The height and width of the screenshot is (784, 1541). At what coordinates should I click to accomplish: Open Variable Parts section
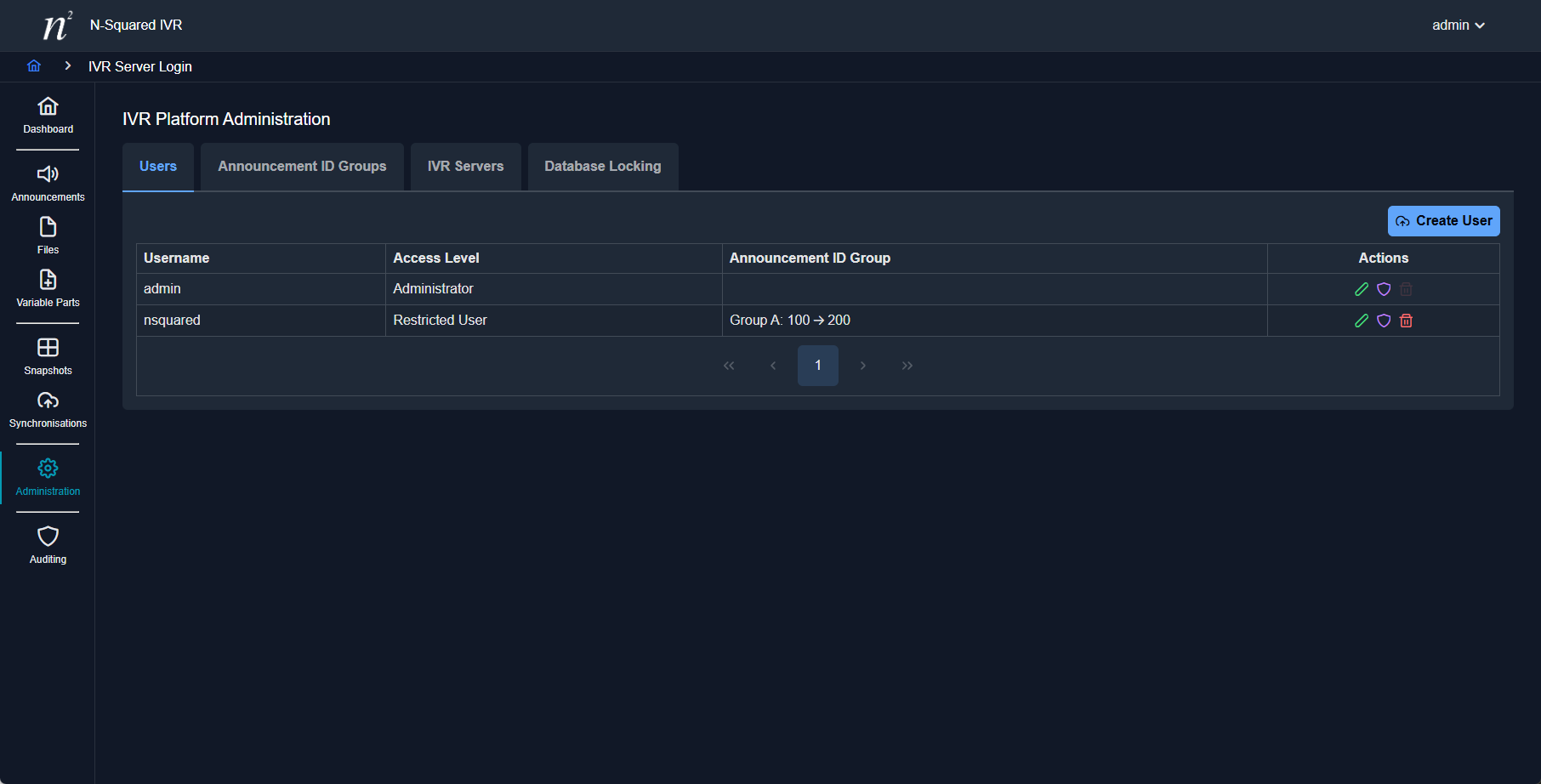48,289
